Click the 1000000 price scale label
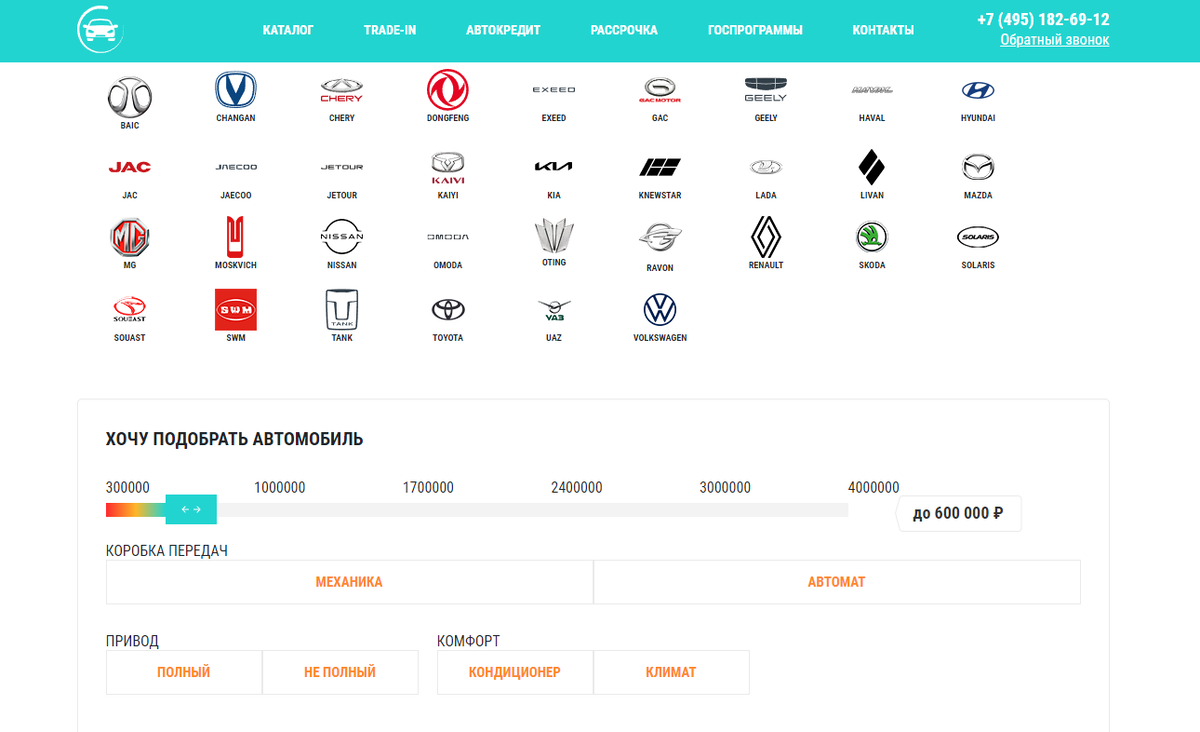Viewport: 1200px width, 732px height. point(280,488)
